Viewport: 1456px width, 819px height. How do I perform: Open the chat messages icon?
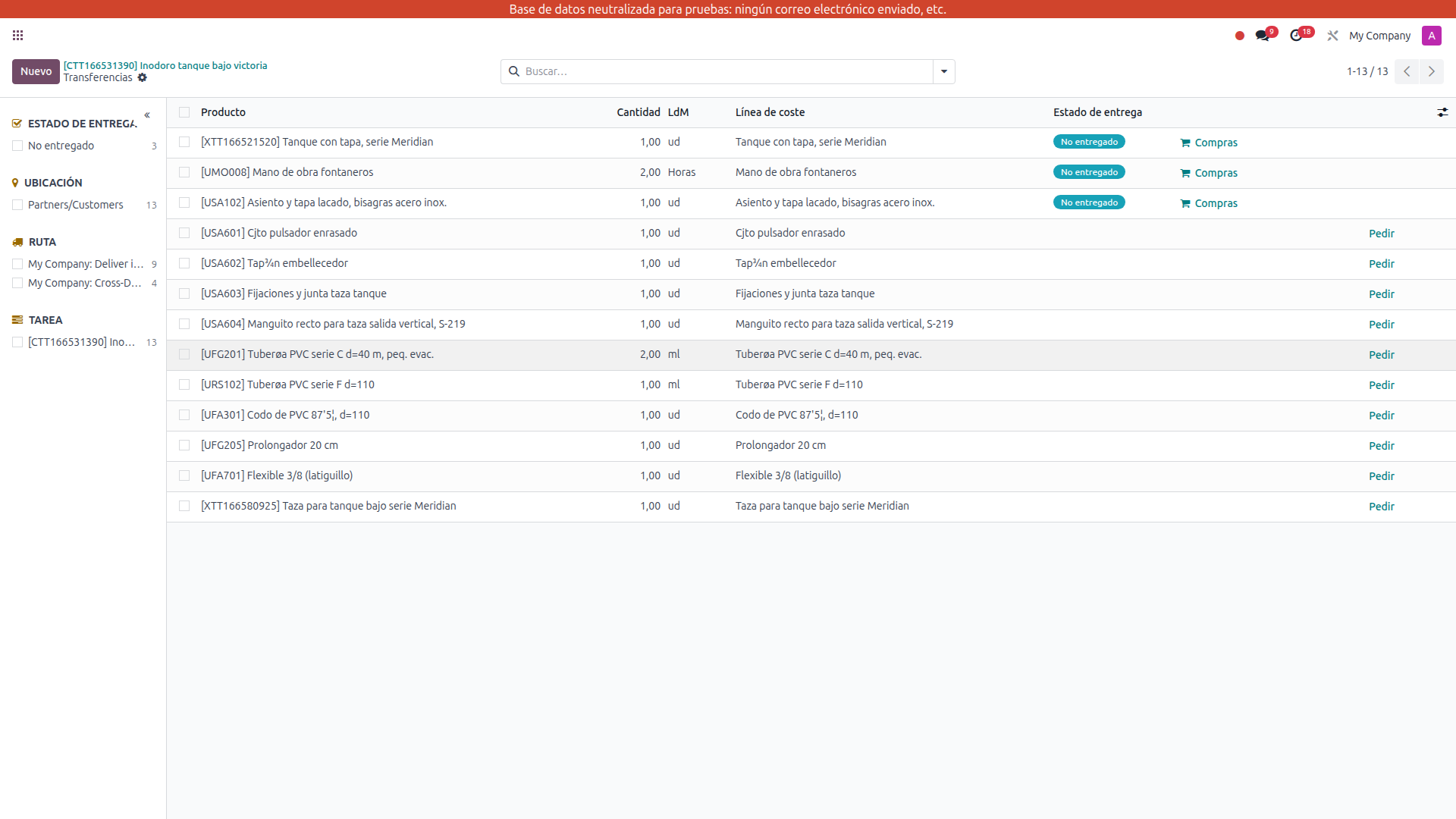point(1262,36)
